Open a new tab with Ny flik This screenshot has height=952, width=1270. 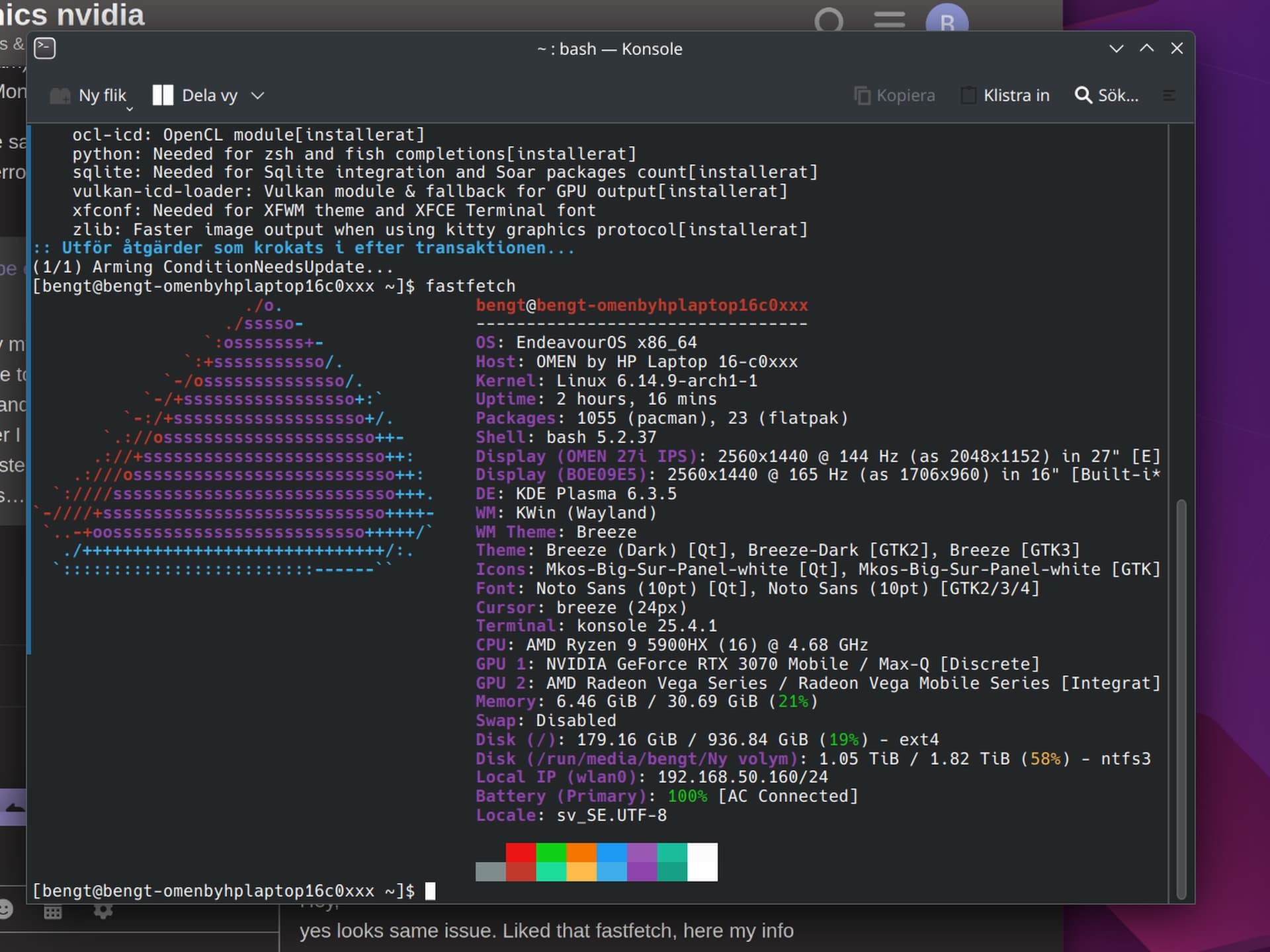click(89, 96)
